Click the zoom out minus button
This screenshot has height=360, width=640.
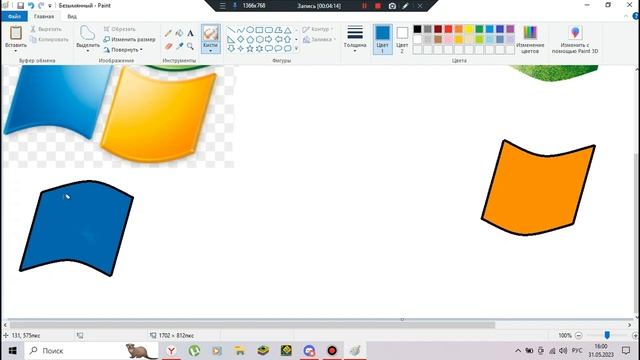tap(578, 336)
